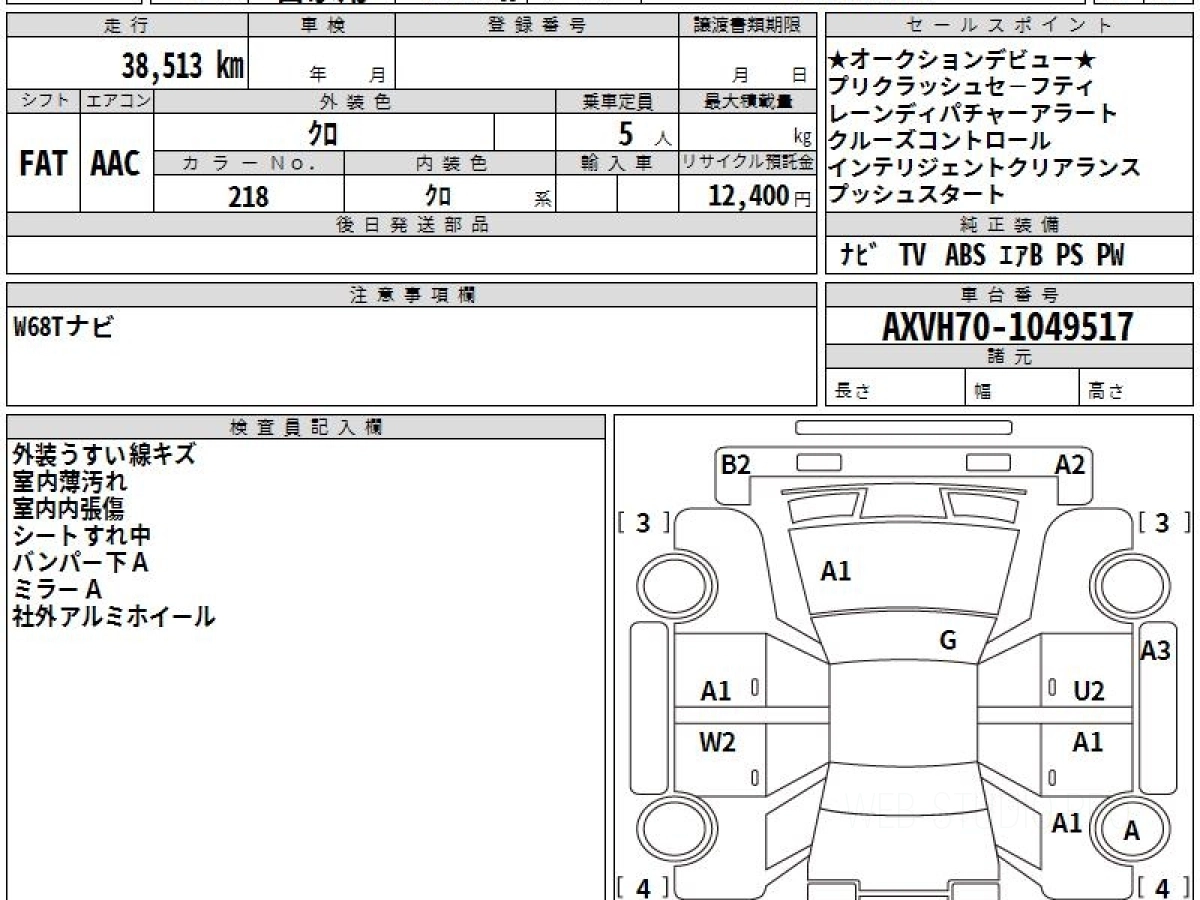Select the 社外アルミホイール inspector note

(114, 616)
